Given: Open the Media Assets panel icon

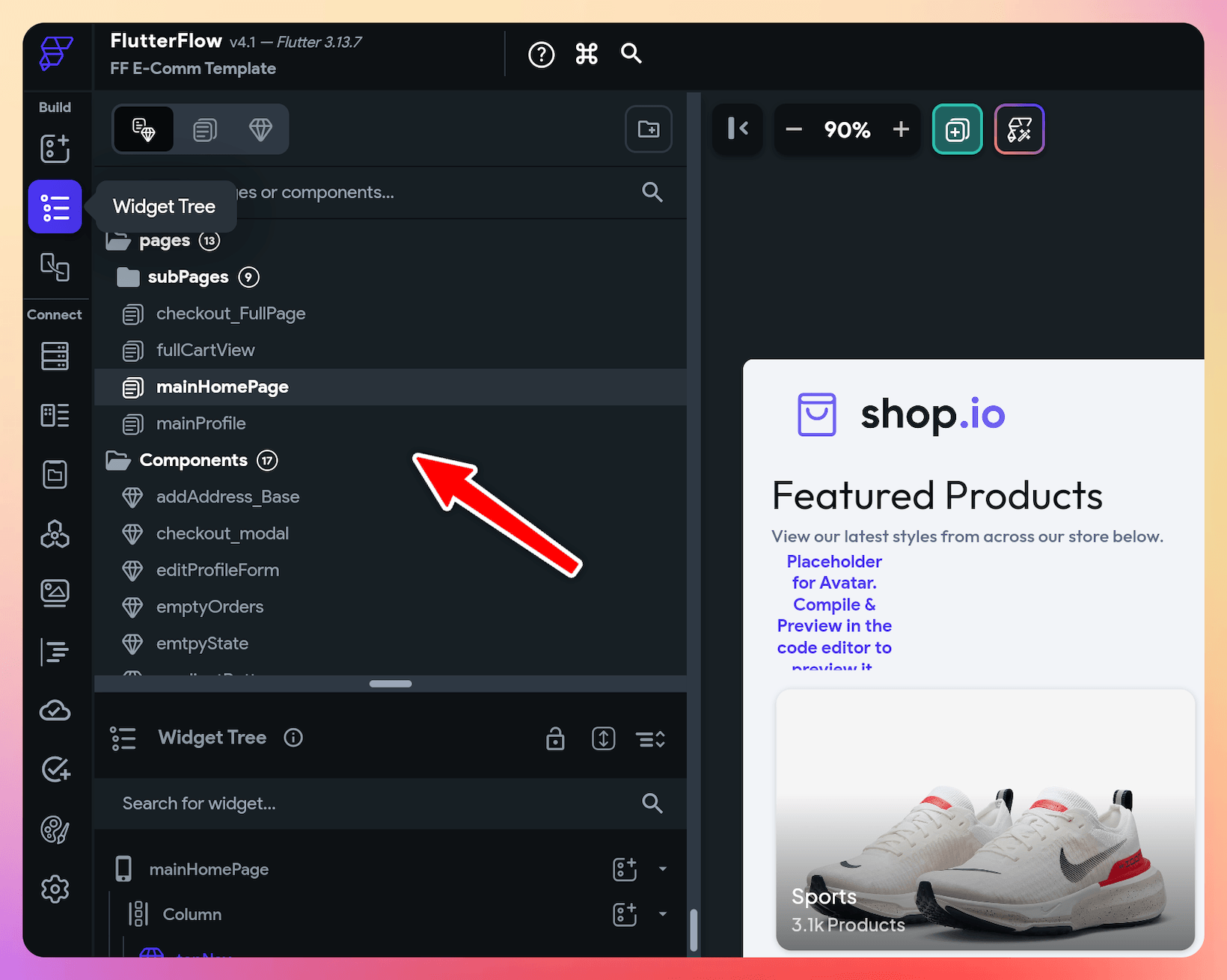Looking at the screenshot, I should pyautogui.click(x=55, y=592).
